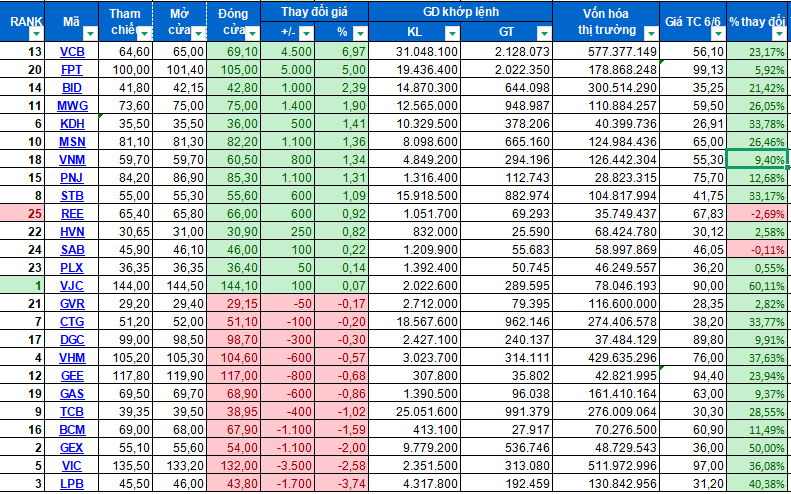
Task: Select VJC rank cell showing 1
Action: pyautogui.click(x=22, y=286)
